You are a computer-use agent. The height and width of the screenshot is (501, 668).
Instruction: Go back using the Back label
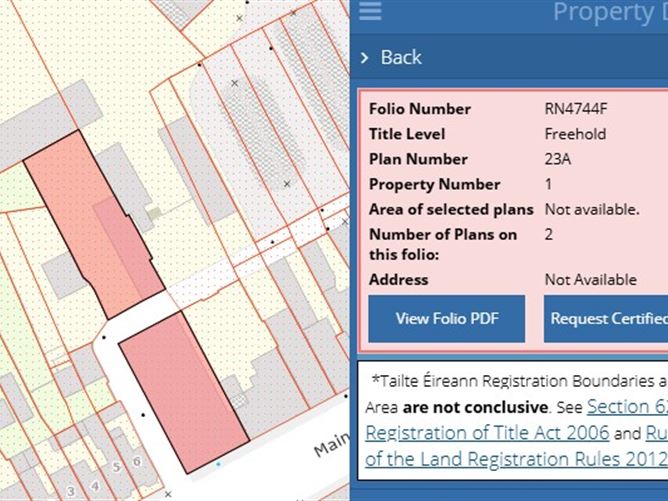pyautogui.click(x=401, y=58)
